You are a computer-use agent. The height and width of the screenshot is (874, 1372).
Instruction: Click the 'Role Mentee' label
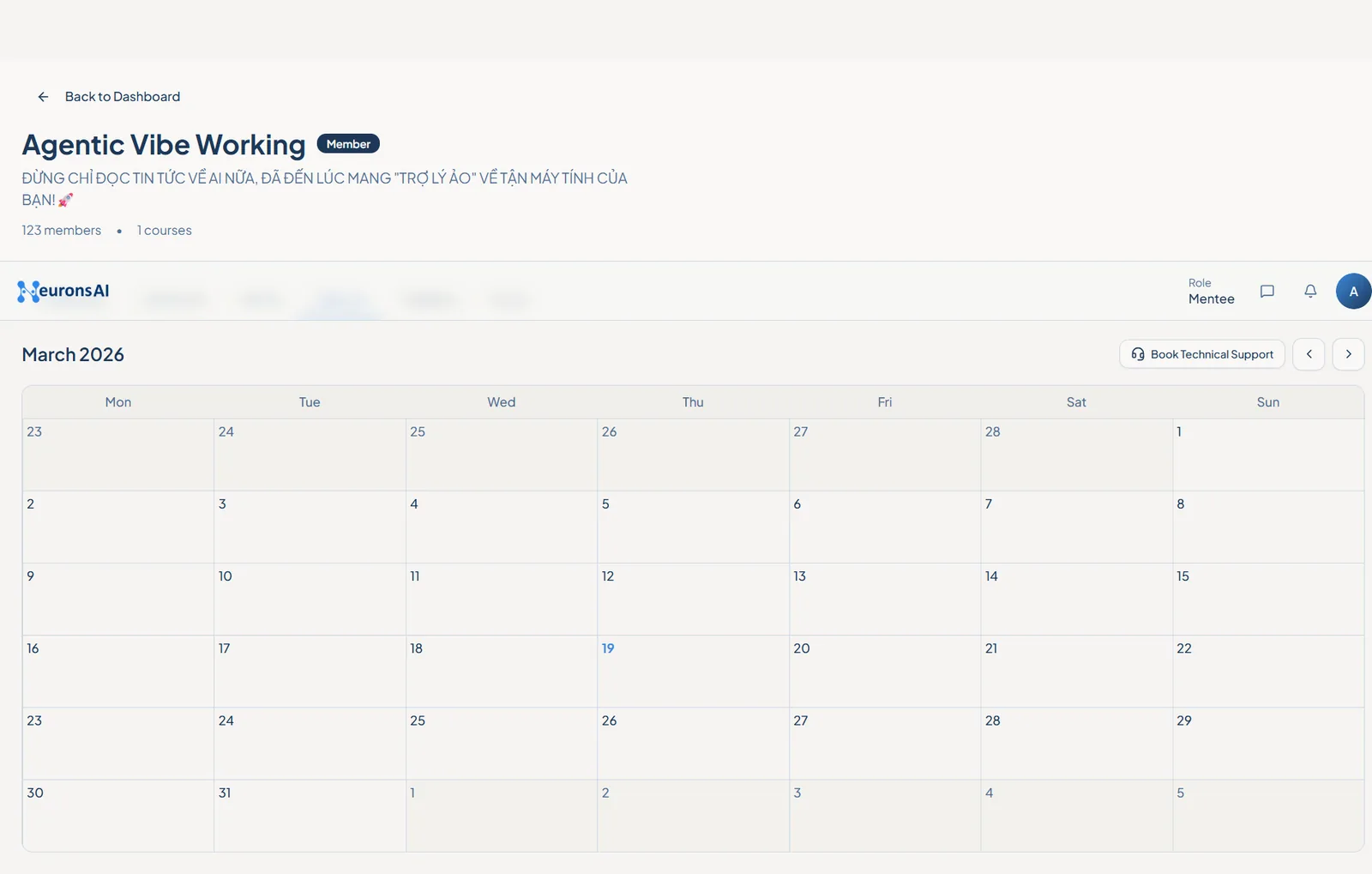coord(1211,292)
